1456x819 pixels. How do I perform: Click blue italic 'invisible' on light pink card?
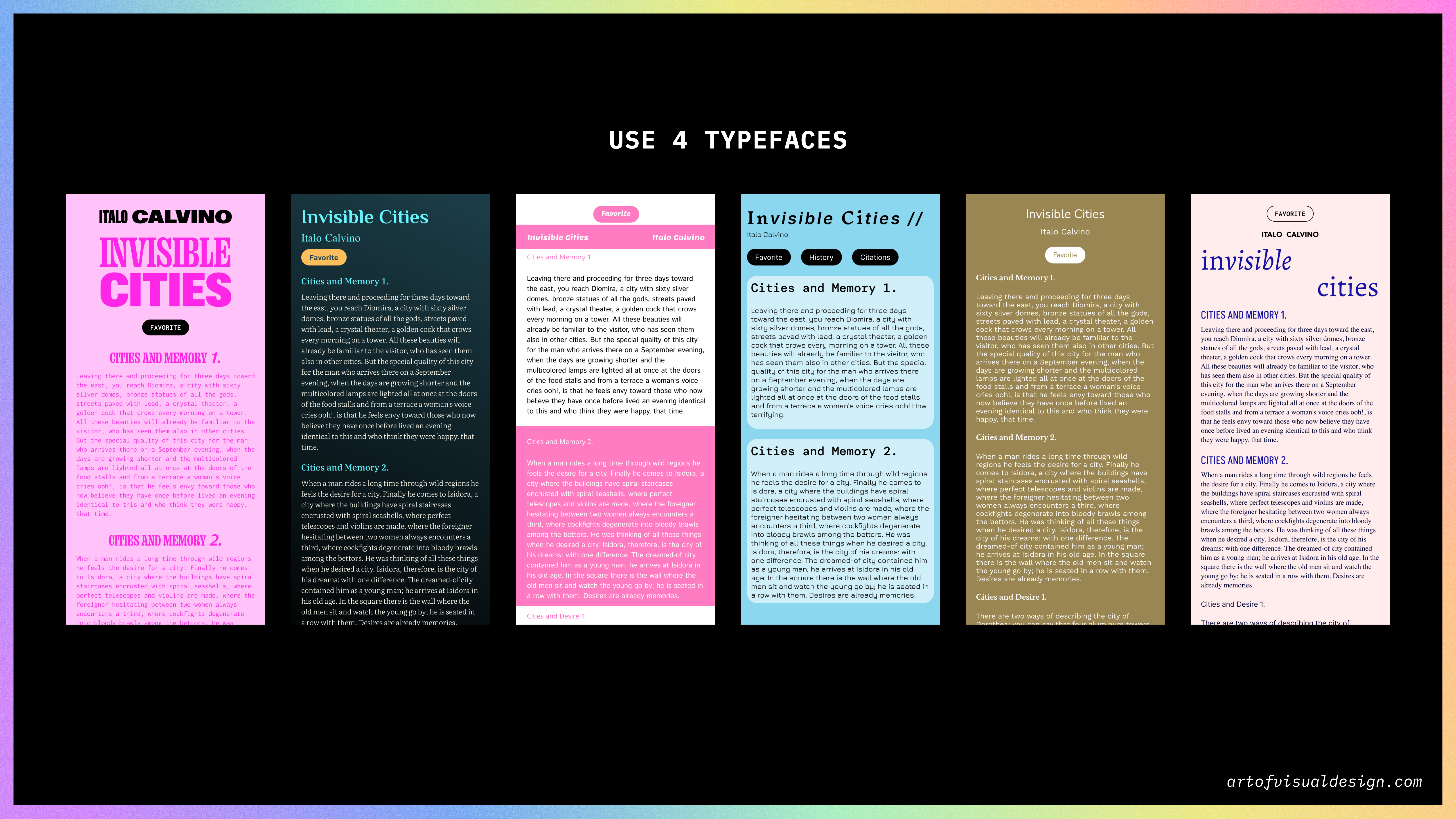click(x=1246, y=261)
